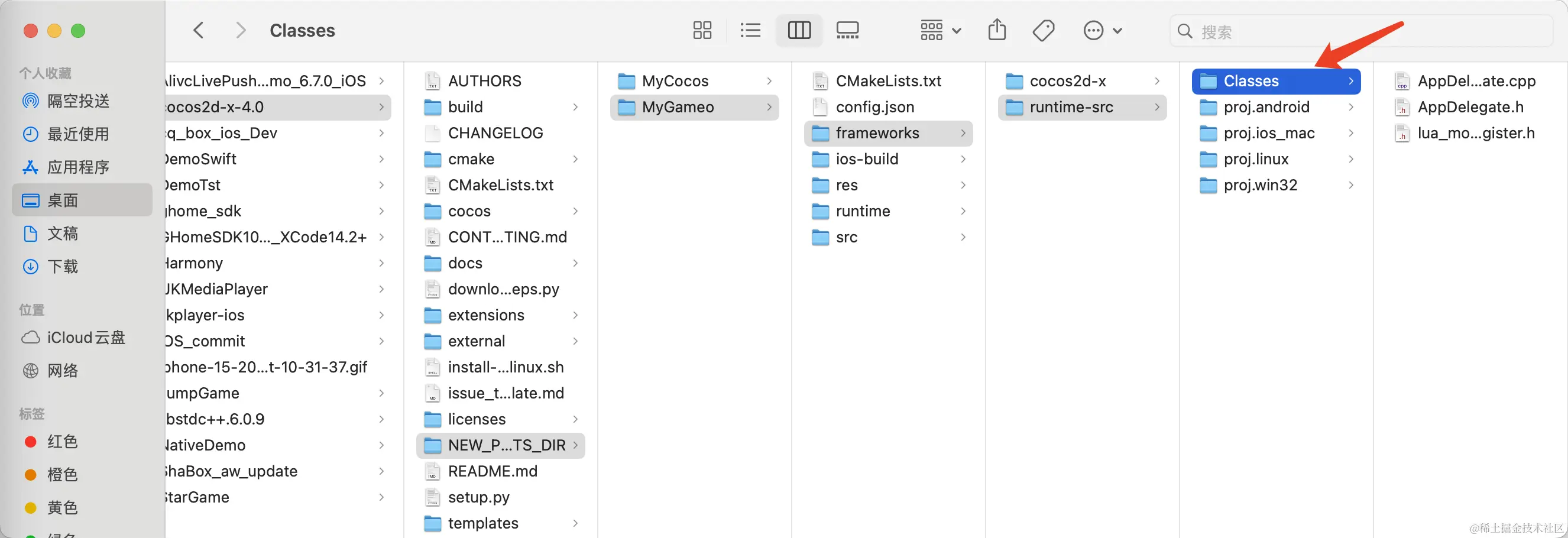The height and width of the screenshot is (538, 1568).
Task: Expand the build folder chevron
Action: [x=575, y=107]
